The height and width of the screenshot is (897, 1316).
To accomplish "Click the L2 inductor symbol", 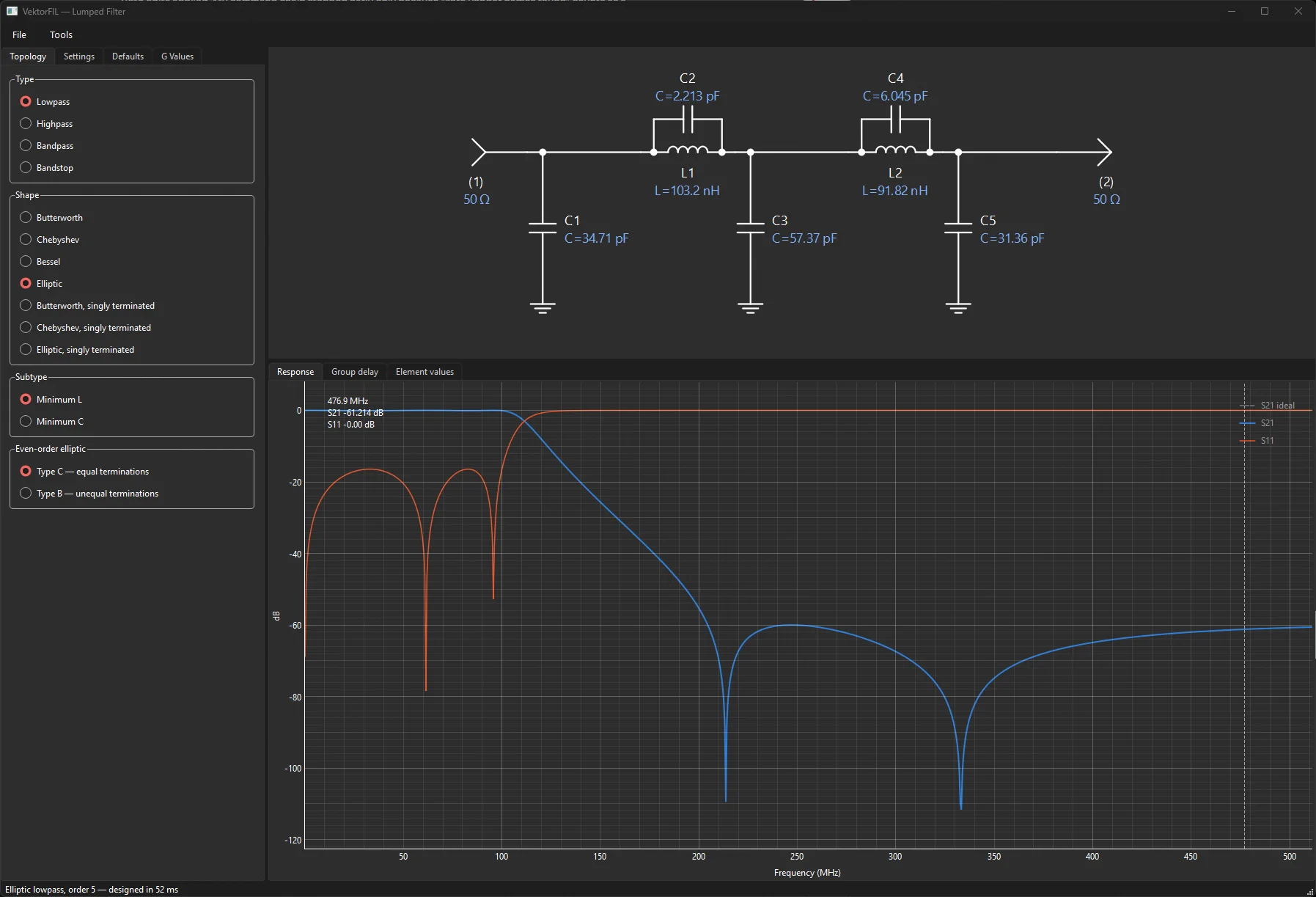I will [895, 150].
